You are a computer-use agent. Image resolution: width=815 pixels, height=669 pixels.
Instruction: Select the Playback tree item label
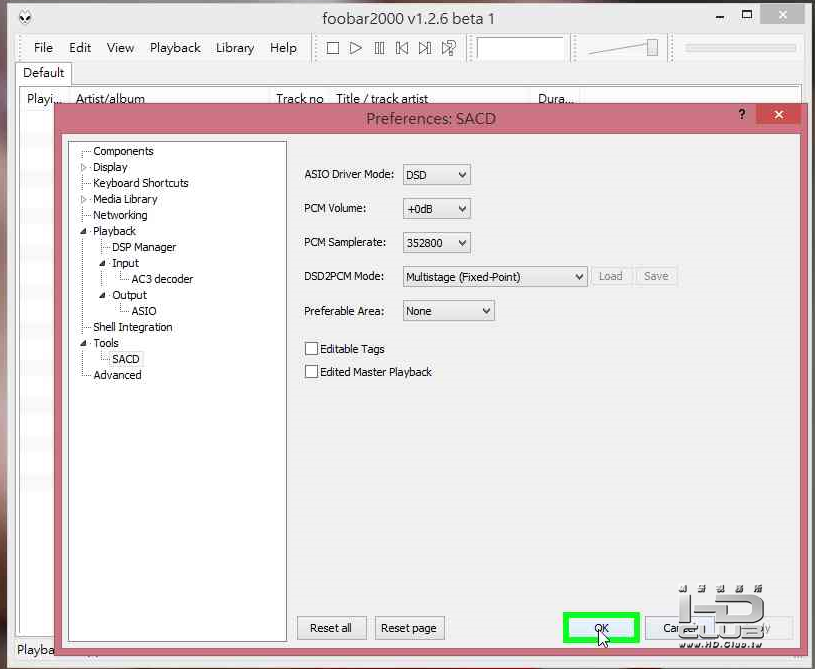tap(114, 231)
